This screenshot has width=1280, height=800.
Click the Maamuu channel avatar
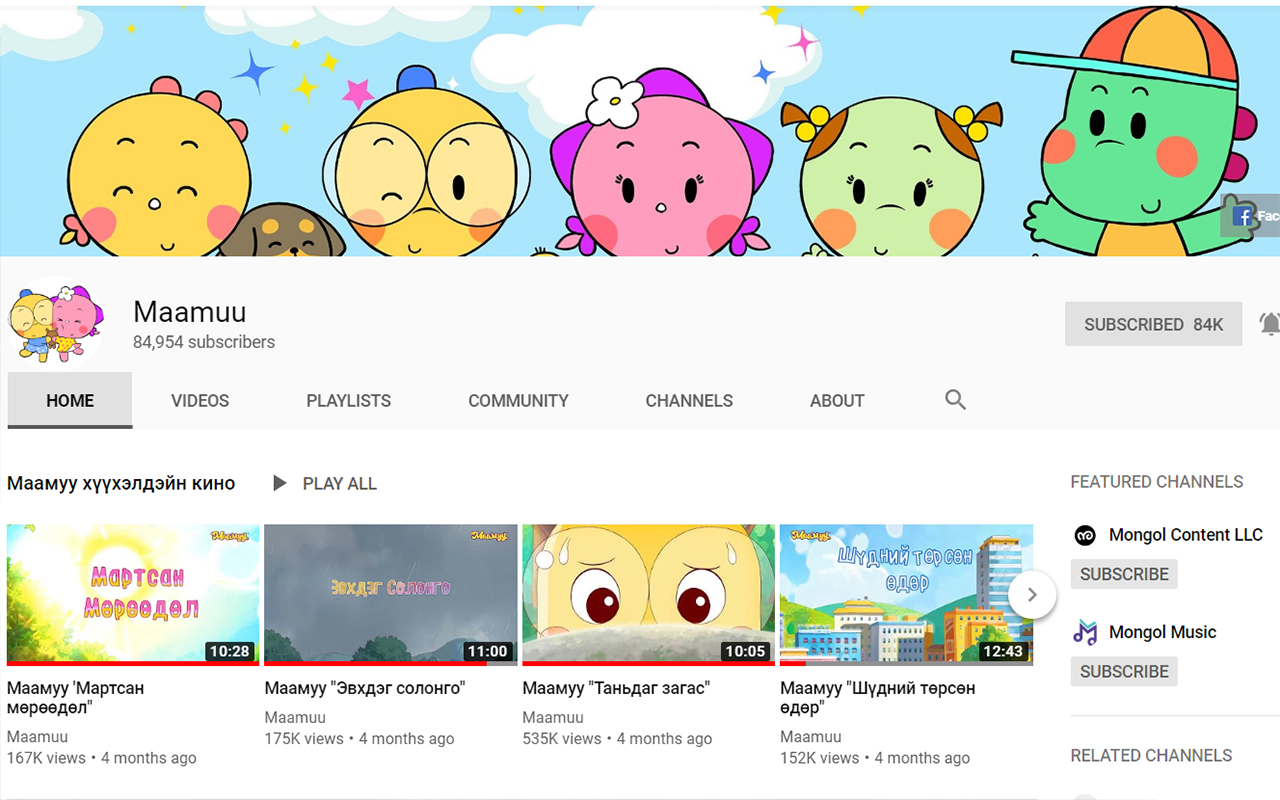[56, 324]
